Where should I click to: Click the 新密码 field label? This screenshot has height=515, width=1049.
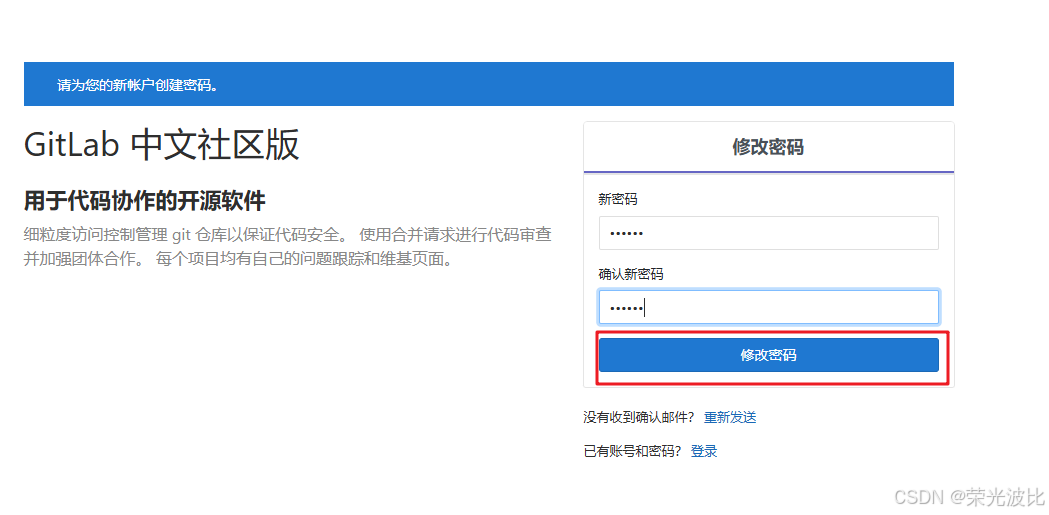(617, 199)
